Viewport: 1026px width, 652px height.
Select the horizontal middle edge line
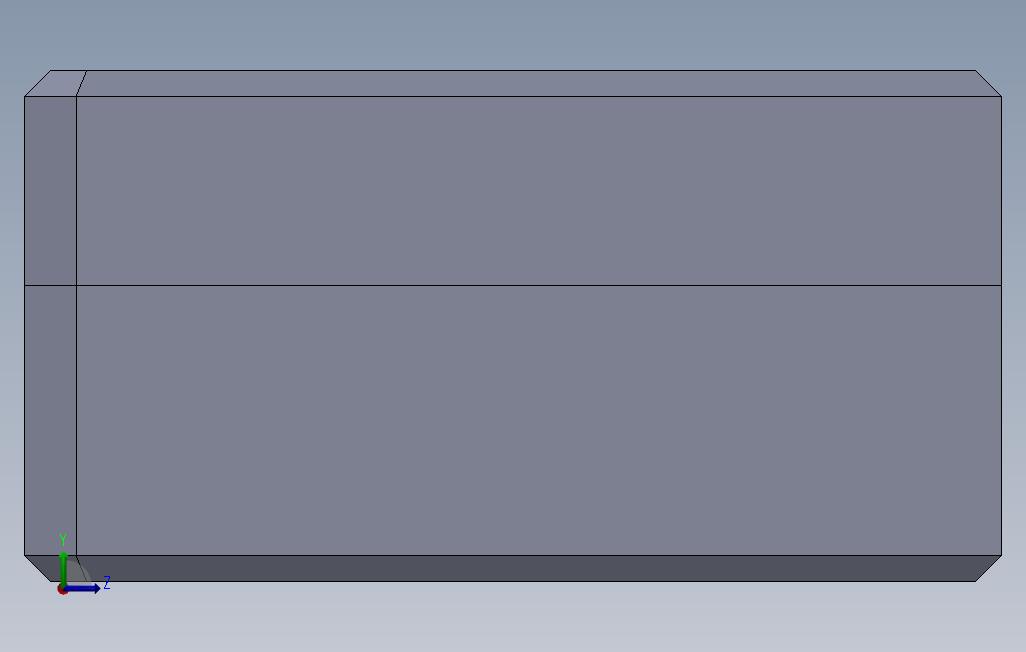[x=513, y=285]
